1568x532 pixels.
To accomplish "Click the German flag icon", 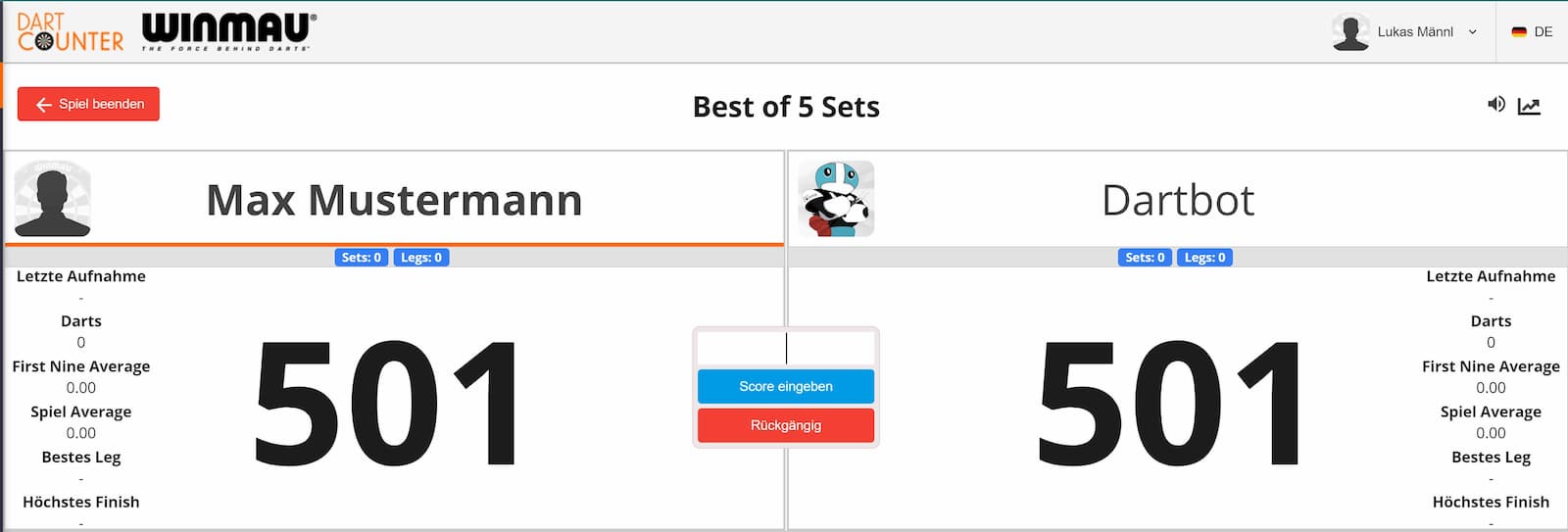I will tap(1519, 32).
